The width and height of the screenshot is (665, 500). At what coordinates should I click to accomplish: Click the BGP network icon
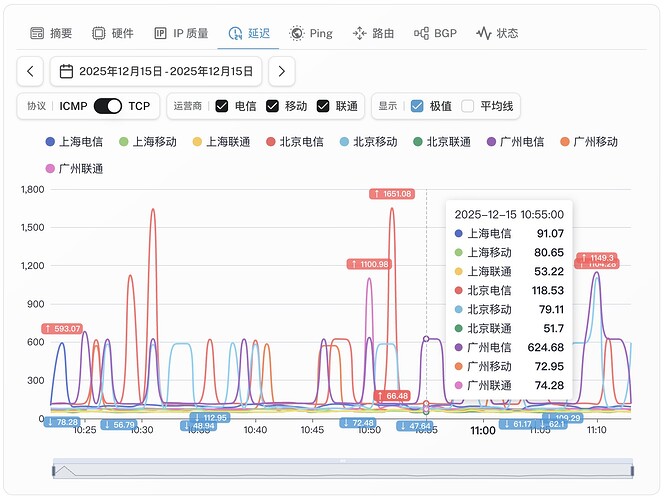[x=421, y=33]
